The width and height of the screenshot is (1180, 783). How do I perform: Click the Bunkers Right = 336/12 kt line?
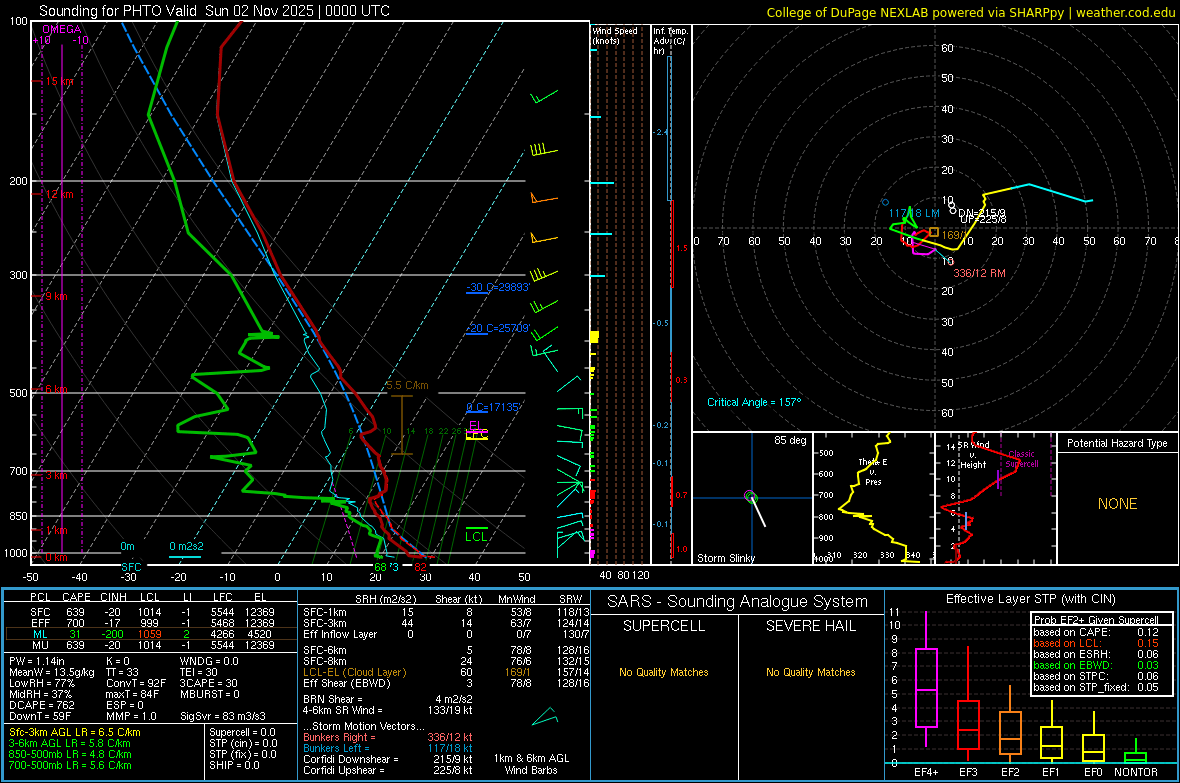388,737
